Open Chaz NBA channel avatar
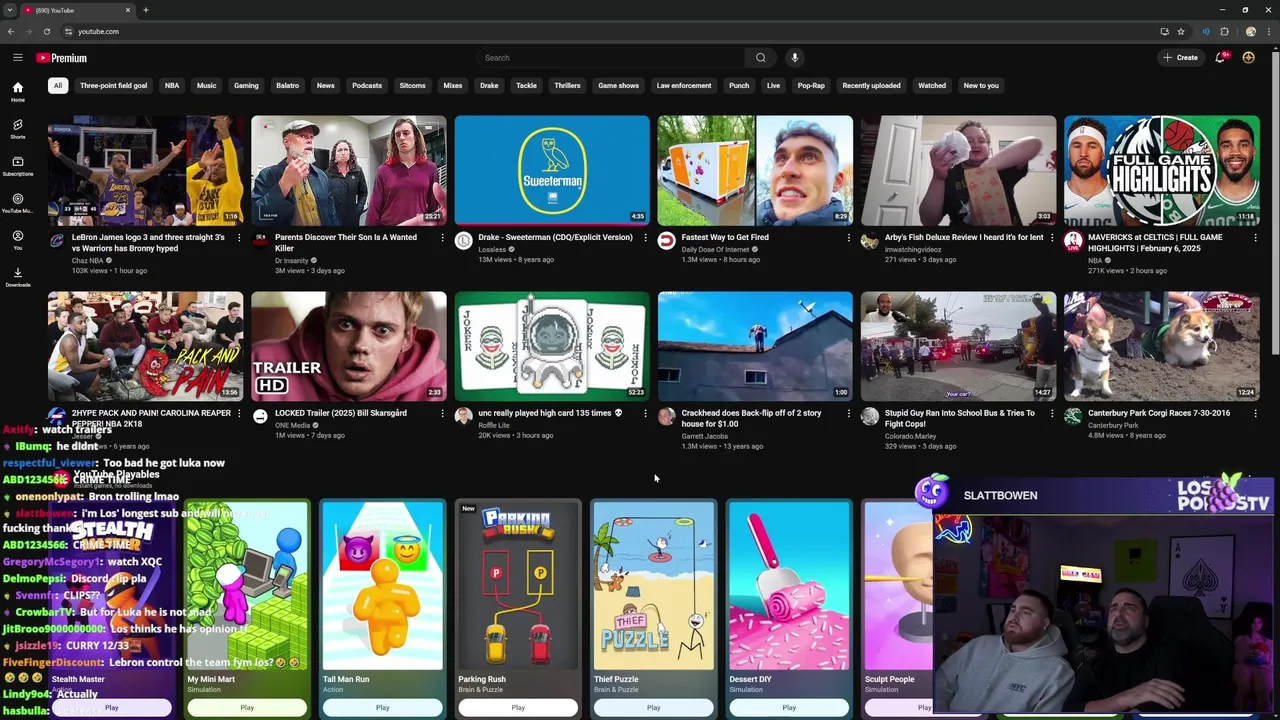1280x720 pixels. [x=57, y=241]
